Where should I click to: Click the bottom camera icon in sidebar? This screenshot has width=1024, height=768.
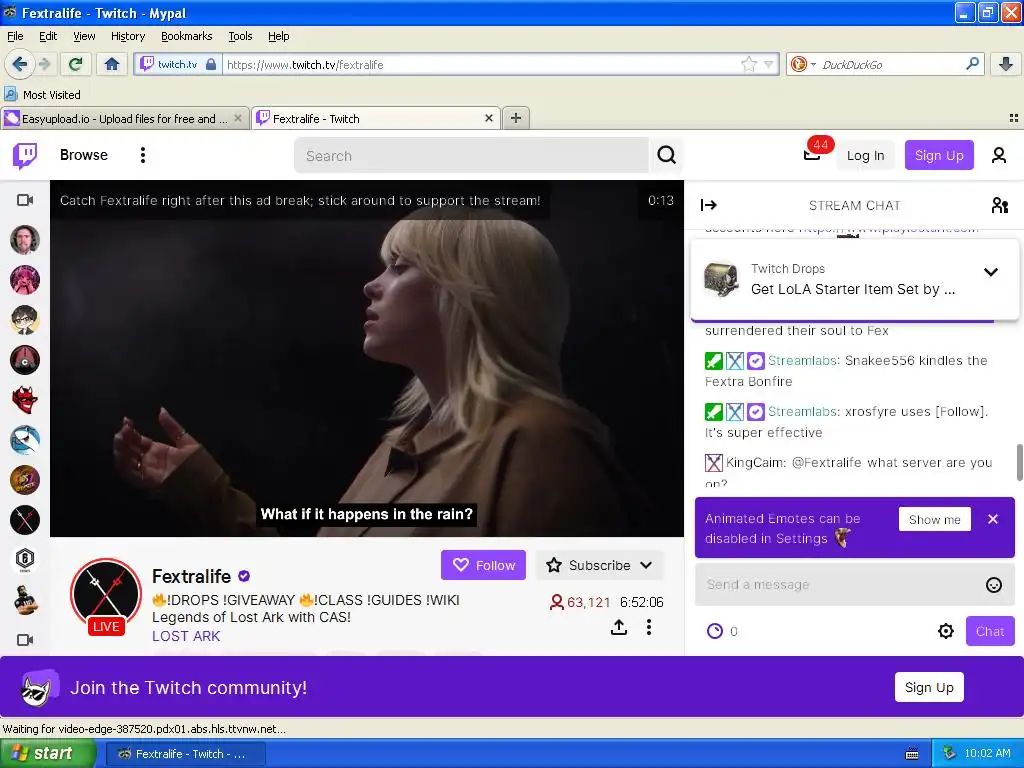[x=25, y=640]
